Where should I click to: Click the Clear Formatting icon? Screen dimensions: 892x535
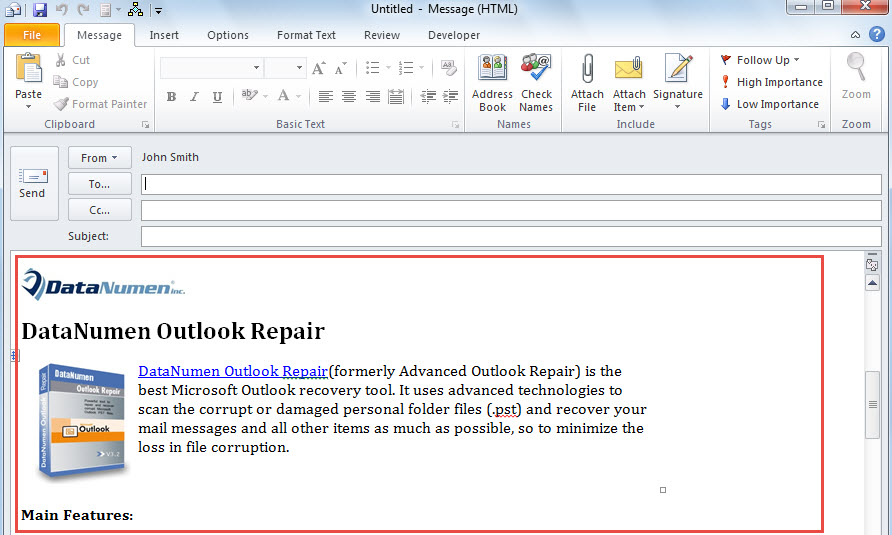[448, 68]
